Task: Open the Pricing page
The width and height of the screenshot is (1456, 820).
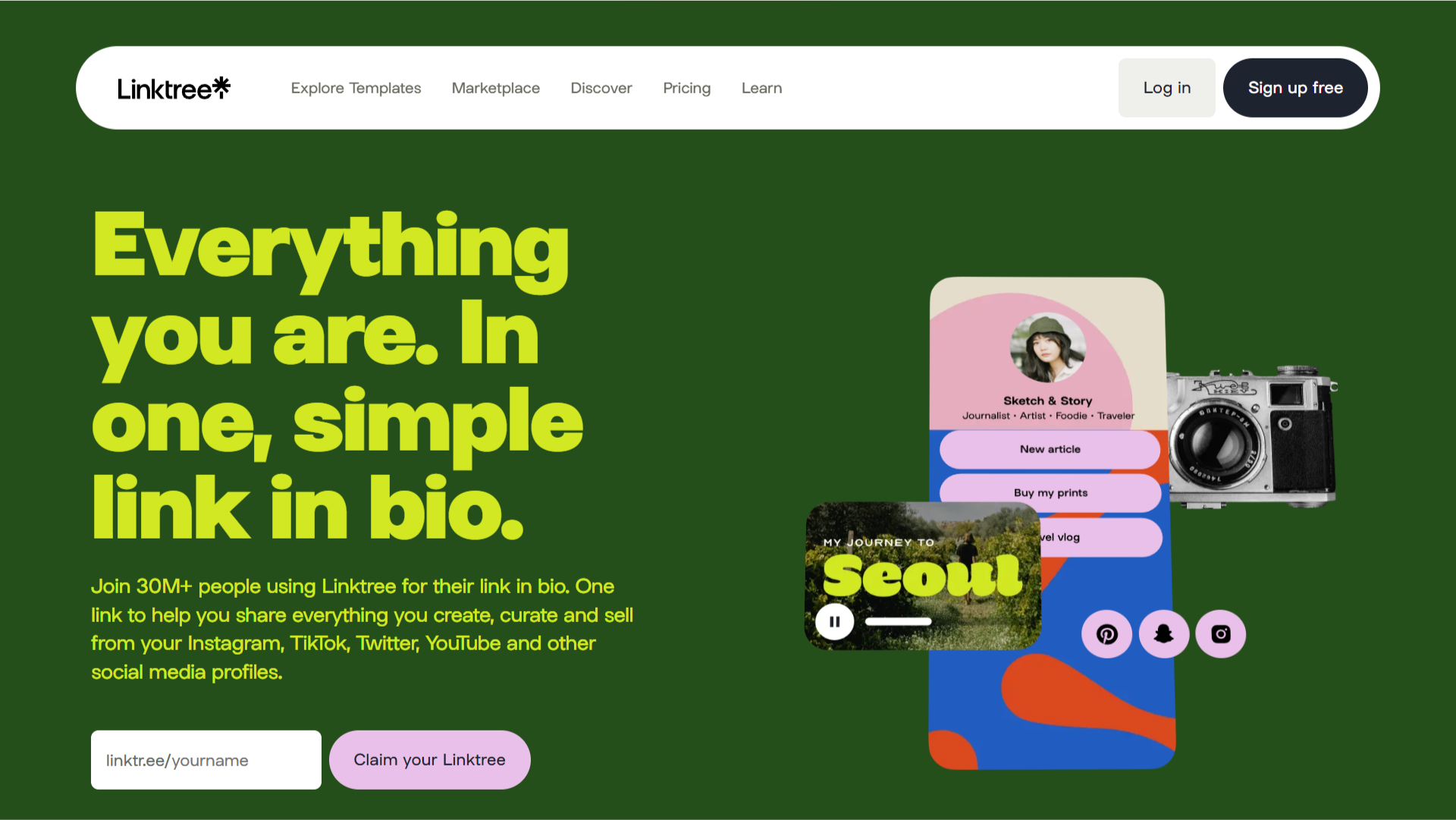Action: click(687, 88)
